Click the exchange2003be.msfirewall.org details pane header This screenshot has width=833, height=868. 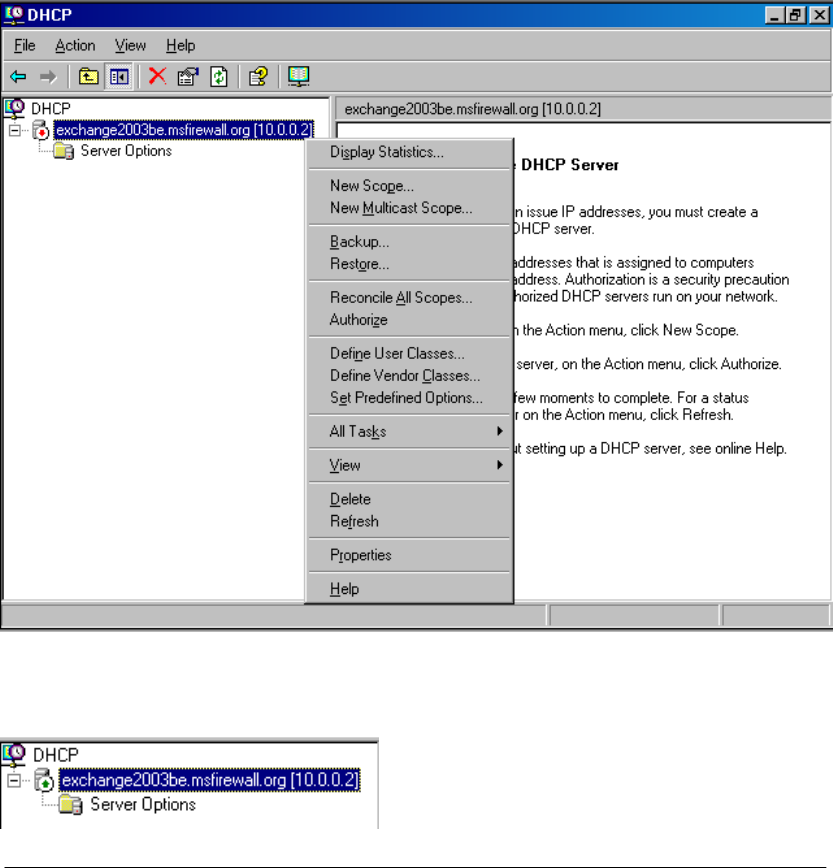click(x=583, y=109)
